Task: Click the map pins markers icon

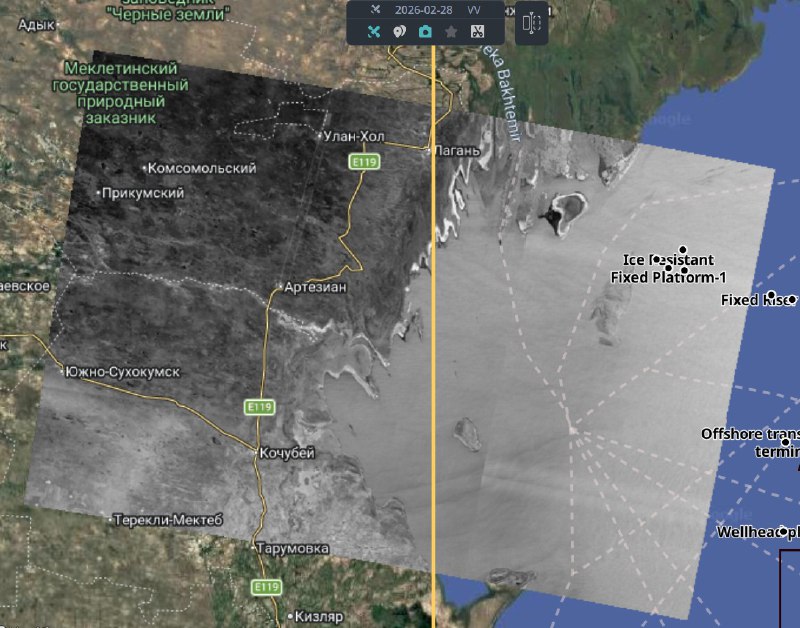Action: coord(399,32)
